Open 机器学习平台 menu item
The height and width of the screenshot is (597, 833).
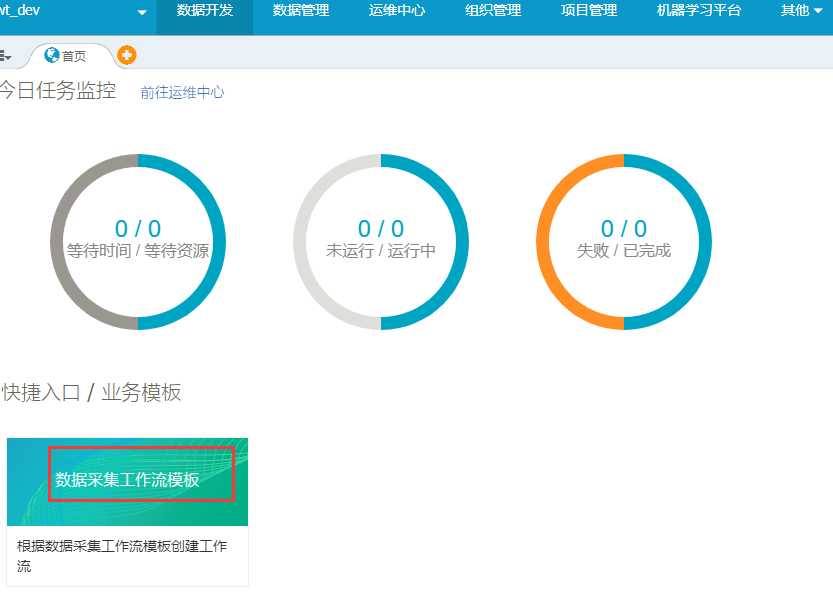[699, 10]
